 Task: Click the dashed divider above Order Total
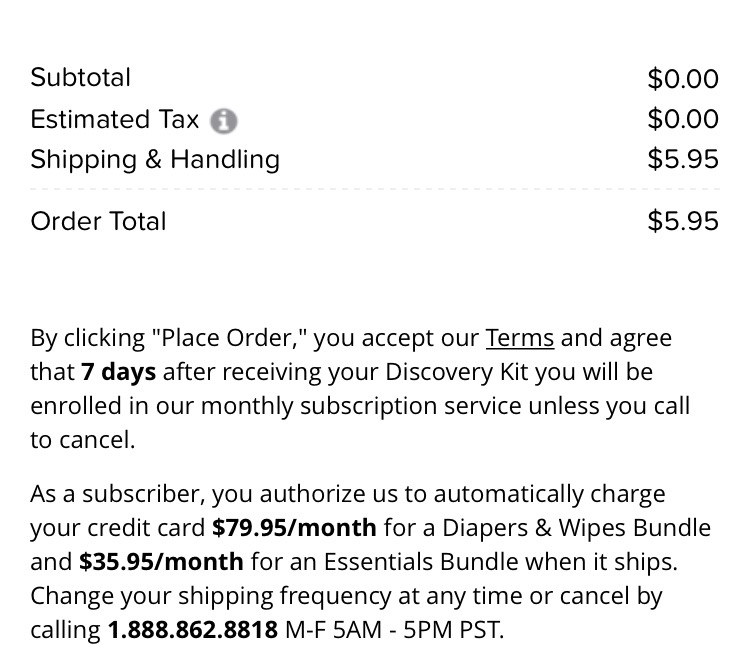375,189
